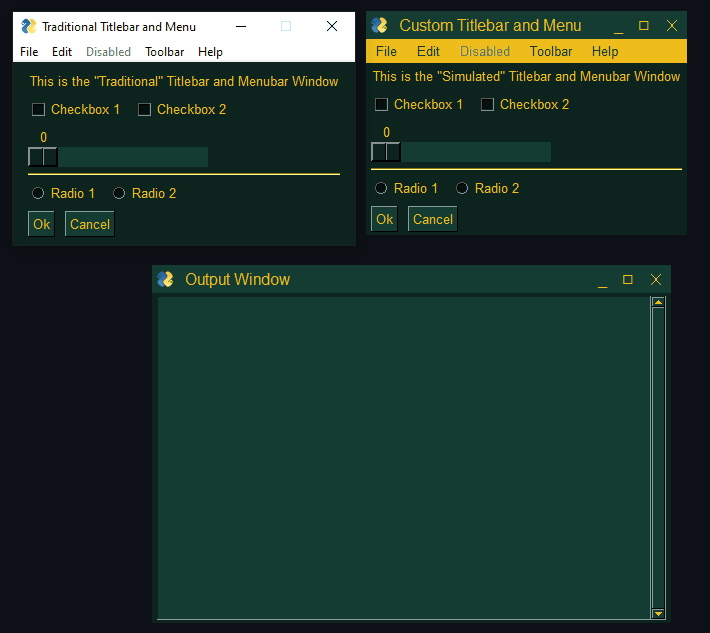Click the scroll up arrow in the Output Window
This screenshot has height=633, width=710.
click(658, 303)
